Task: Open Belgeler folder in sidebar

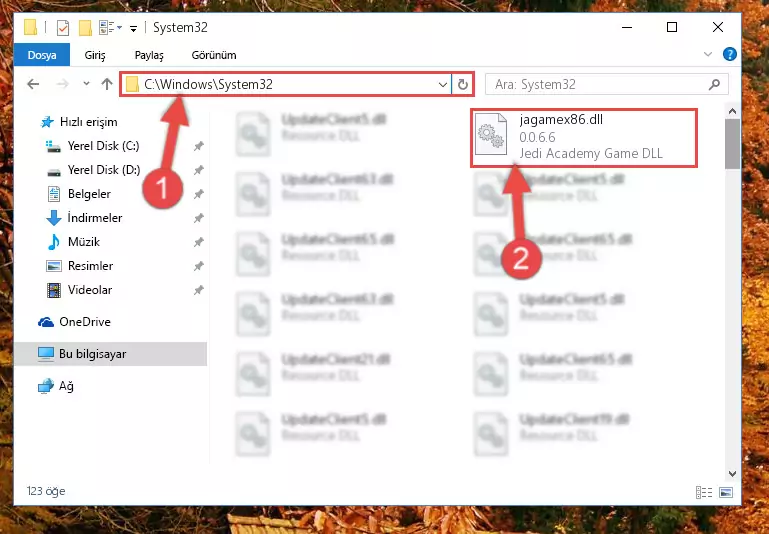Action: [x=89, y=194]
